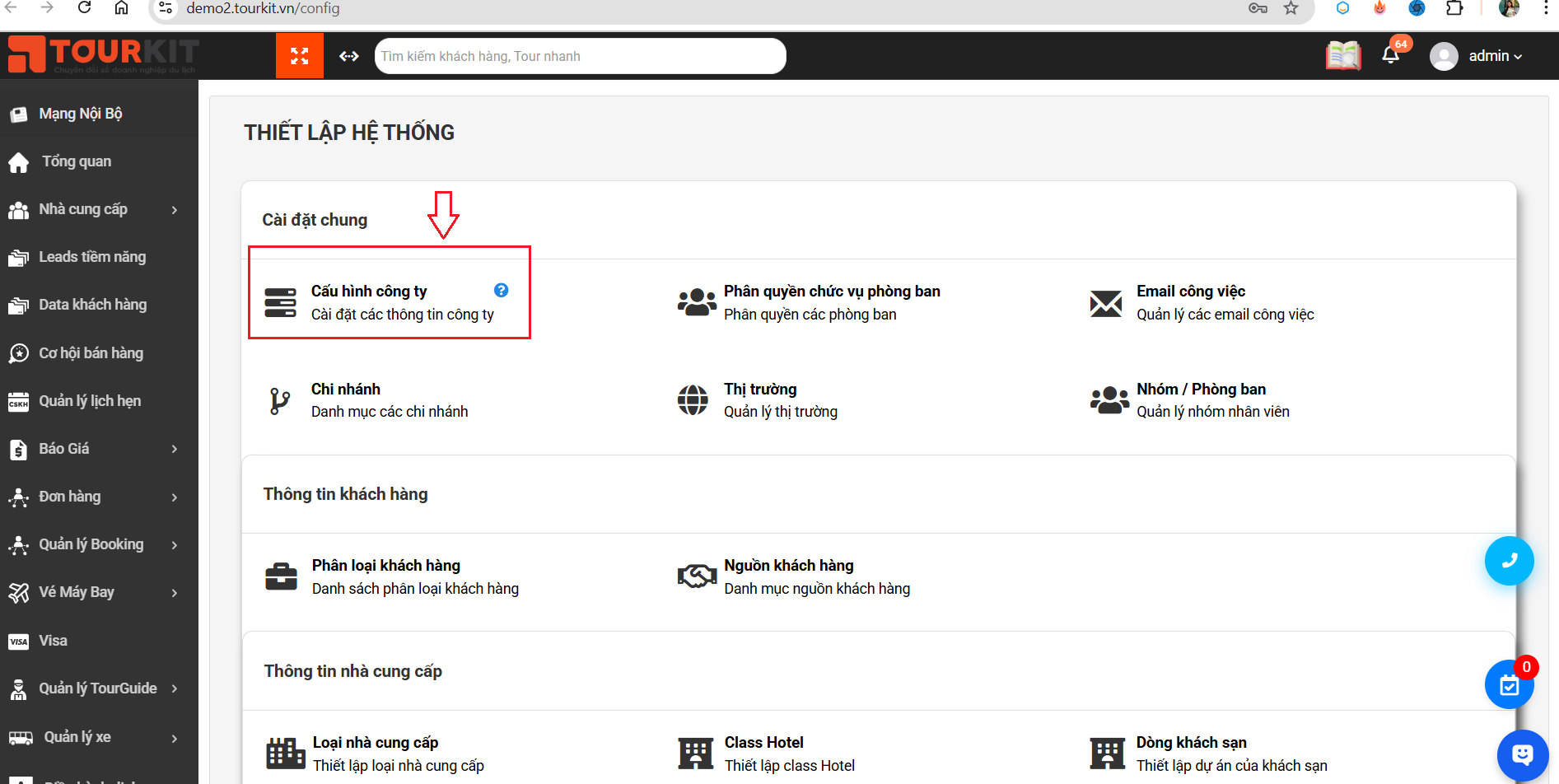This screenshot has width=1559, height=784.
Task: Expand the Nhà cung cấp submenu
Action: point(174,210)
